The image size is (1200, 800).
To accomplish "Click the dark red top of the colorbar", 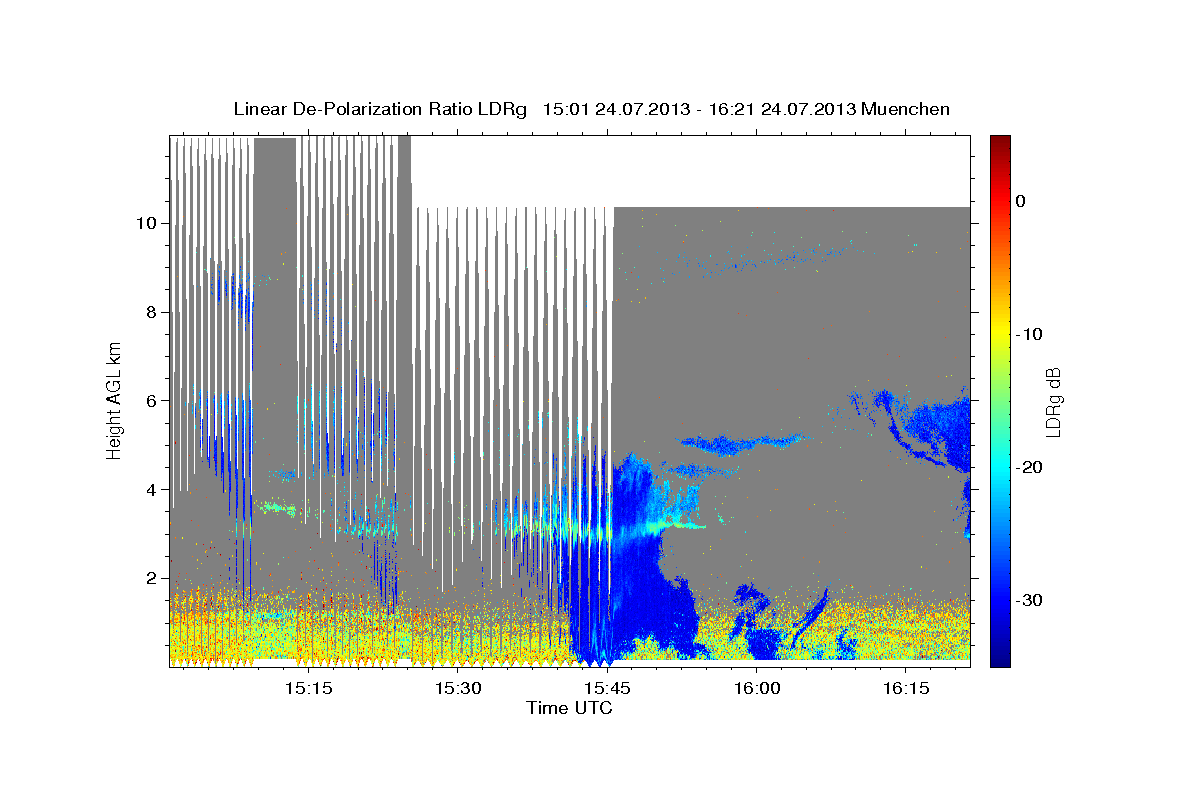I will [1000, 142].
